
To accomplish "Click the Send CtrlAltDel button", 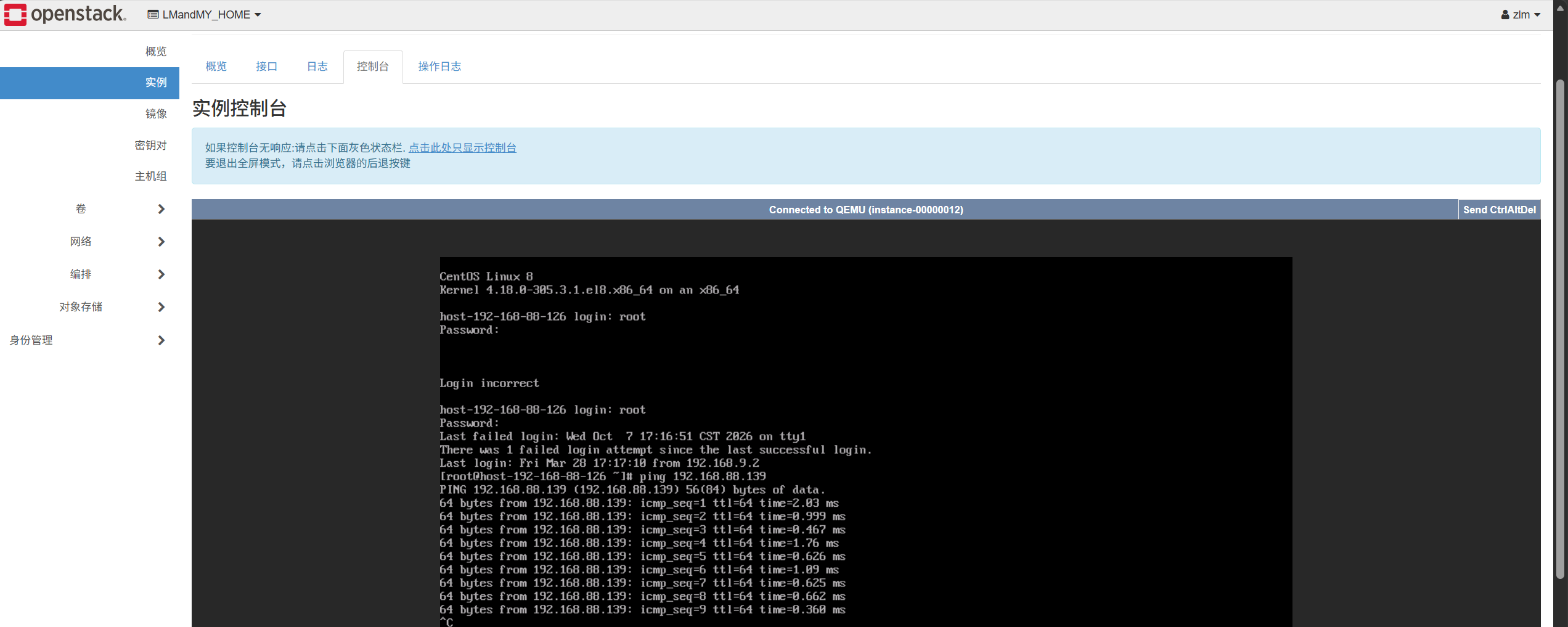I will click(x=1499, y=210).
